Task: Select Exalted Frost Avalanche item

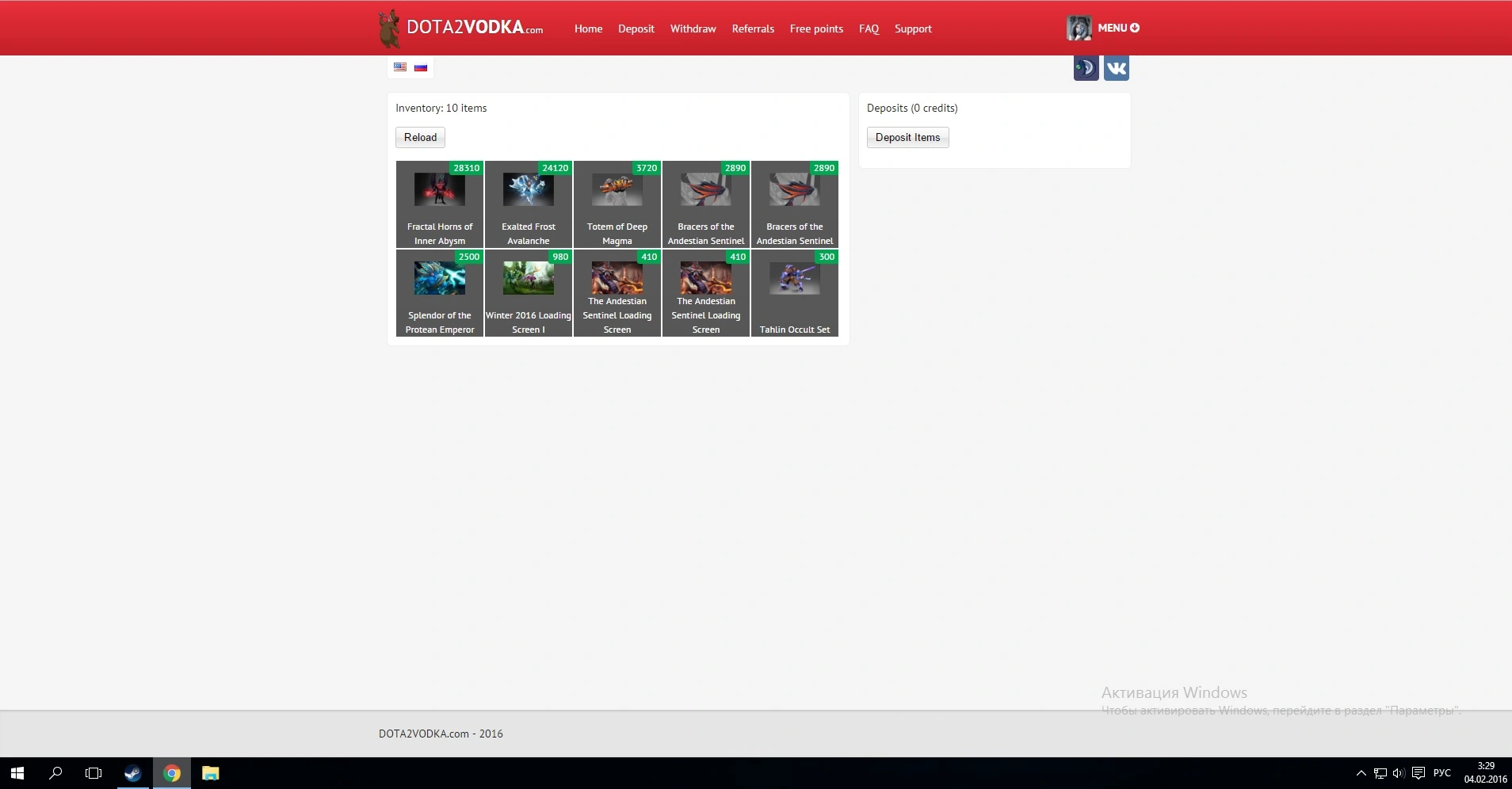Action: pyautogui.click(x=529, y=204)
